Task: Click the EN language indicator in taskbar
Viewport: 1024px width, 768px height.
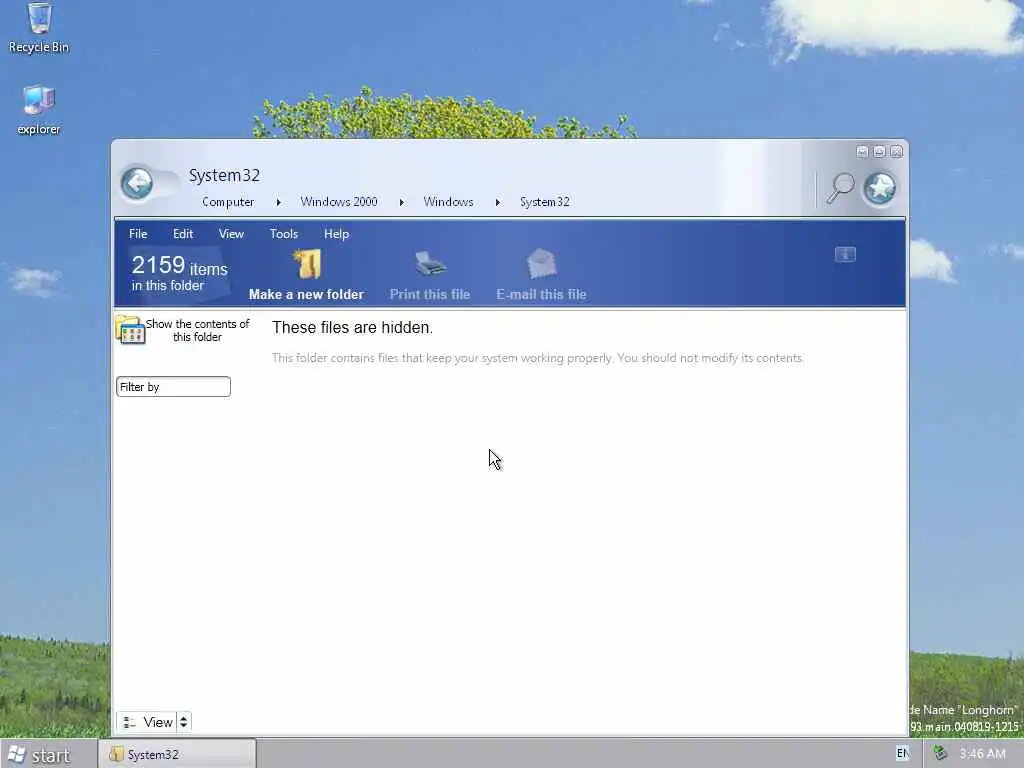Action: pos(903,753)
